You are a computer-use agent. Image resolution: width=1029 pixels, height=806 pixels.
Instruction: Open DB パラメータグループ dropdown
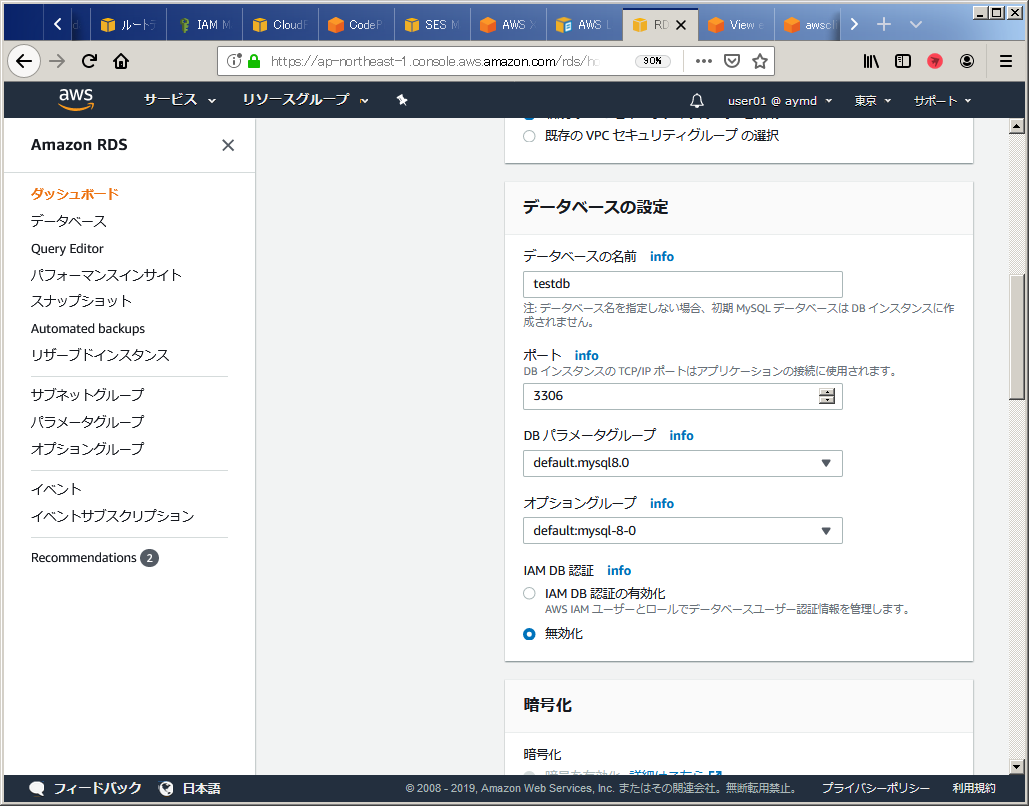pos(682,463)
